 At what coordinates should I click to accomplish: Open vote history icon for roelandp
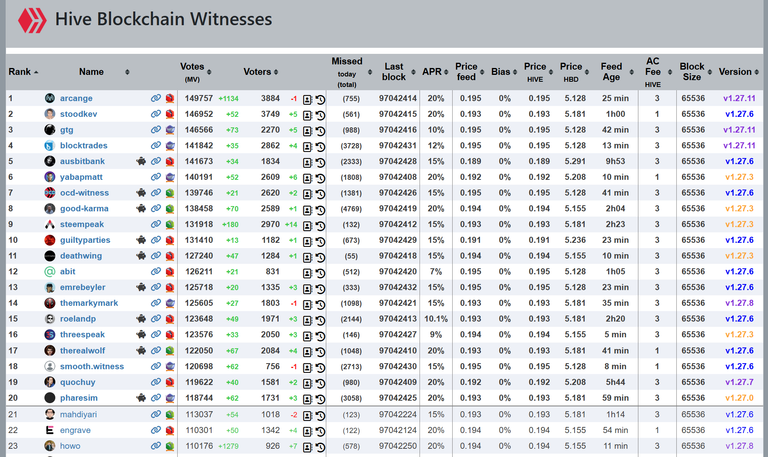(x=320, y=320)
